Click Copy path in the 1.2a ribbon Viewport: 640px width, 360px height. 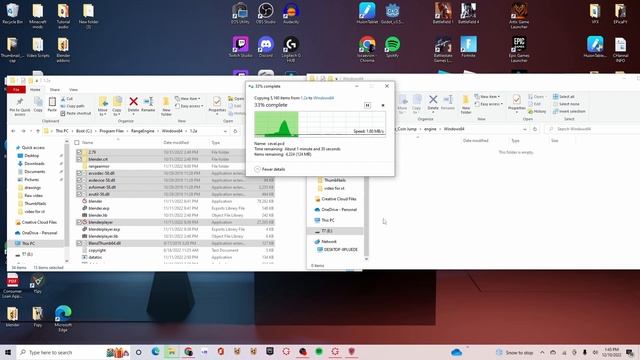(x=72, y=106)
